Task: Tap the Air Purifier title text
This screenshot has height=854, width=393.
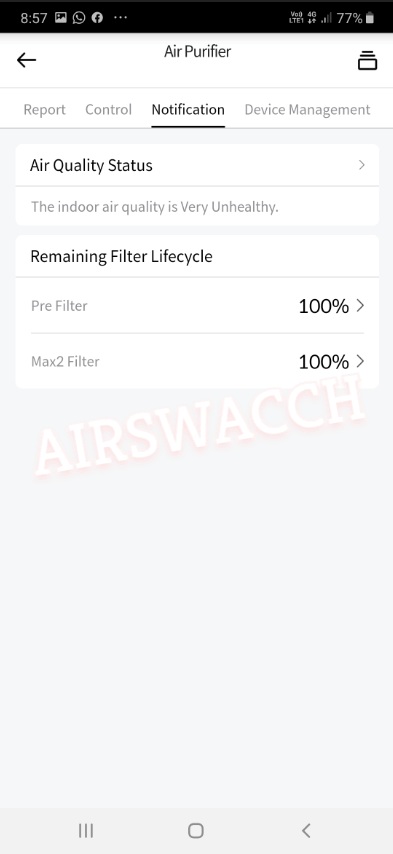Action: [198, 52]
